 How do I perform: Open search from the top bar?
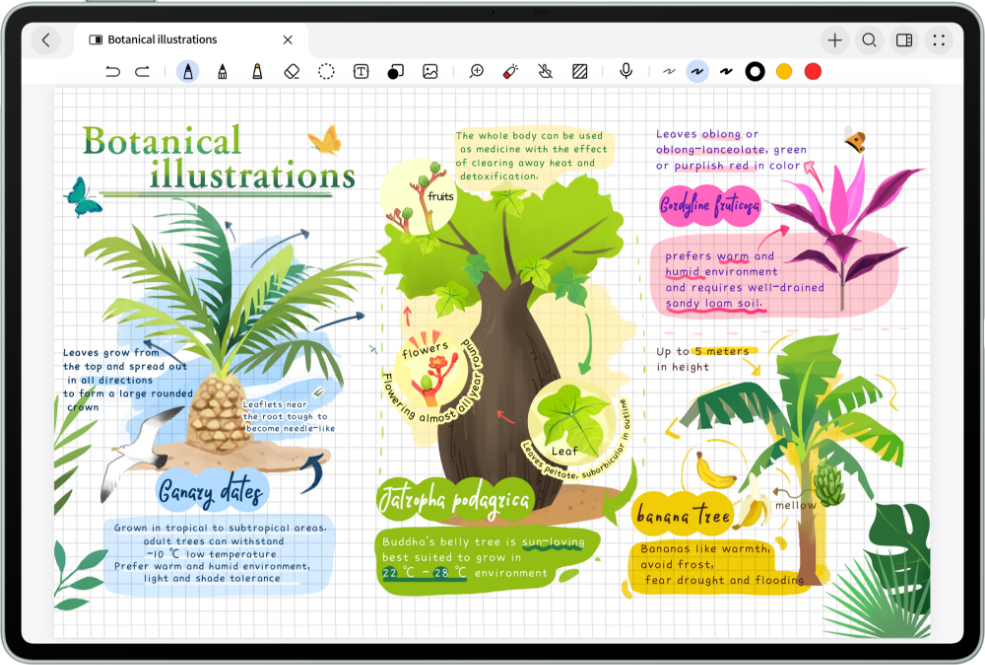(x=869, y=40)
